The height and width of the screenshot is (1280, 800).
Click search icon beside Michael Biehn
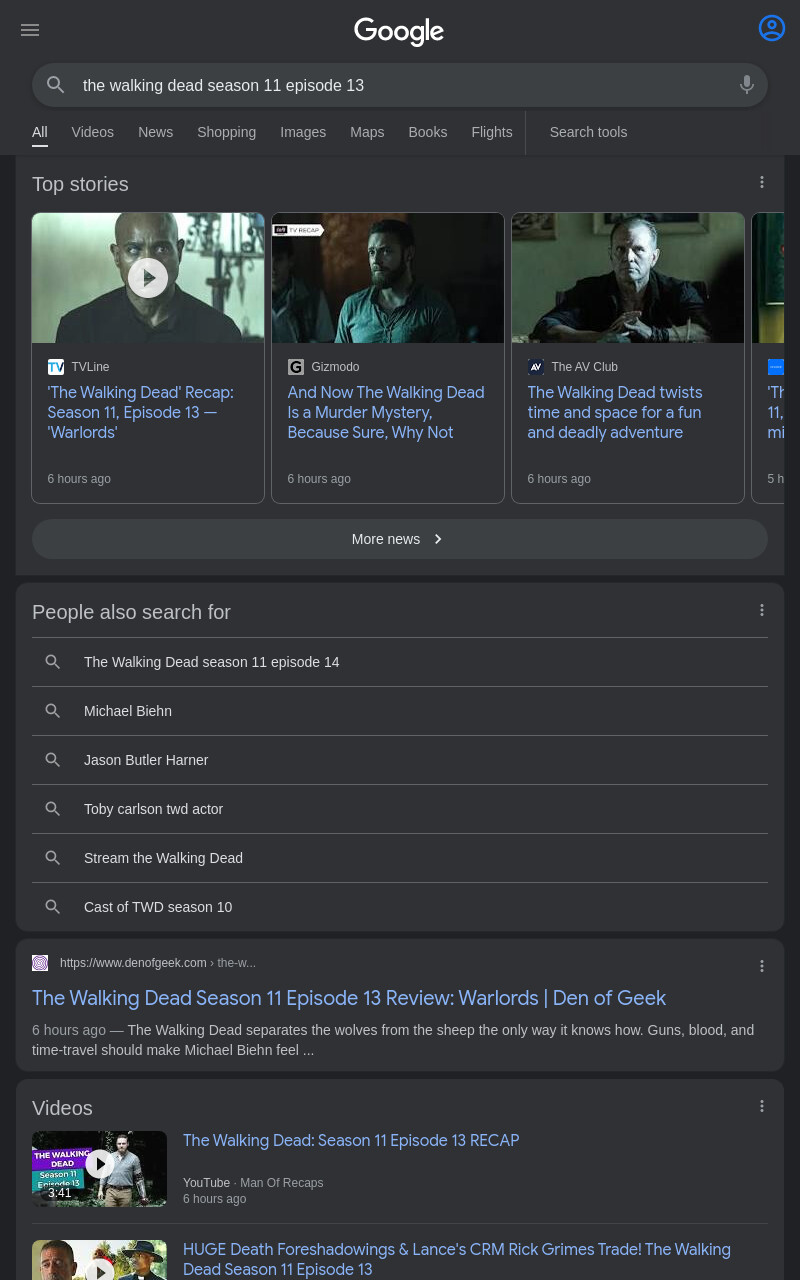pos(53,711)
